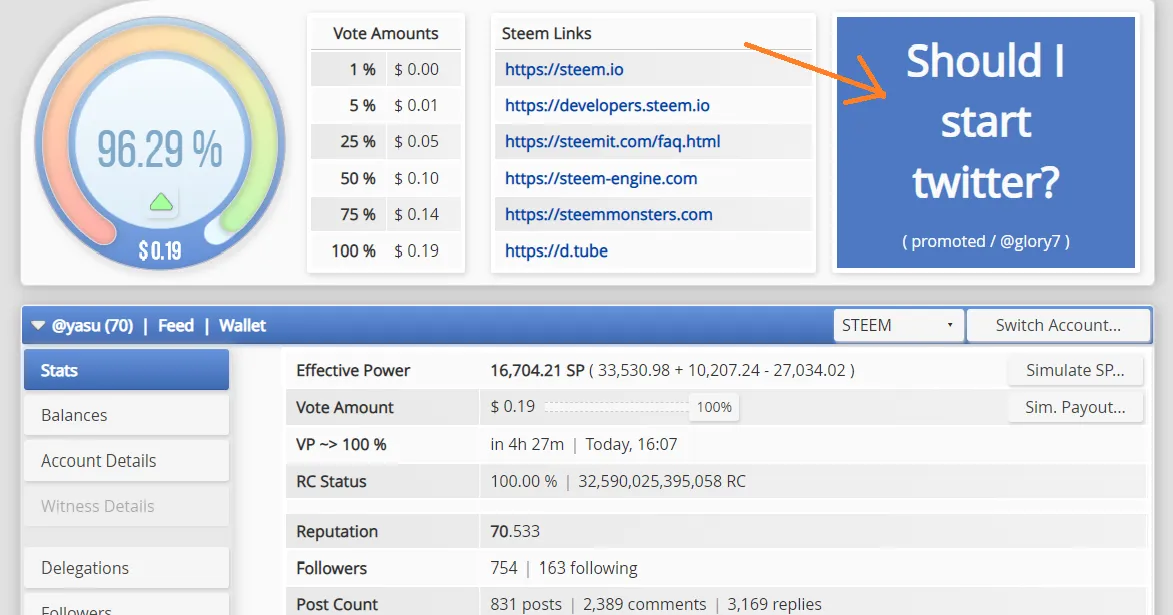This screenshot has height=615, width=1173.
Task: Click the '163 following' text
Action: click(588, 568)
